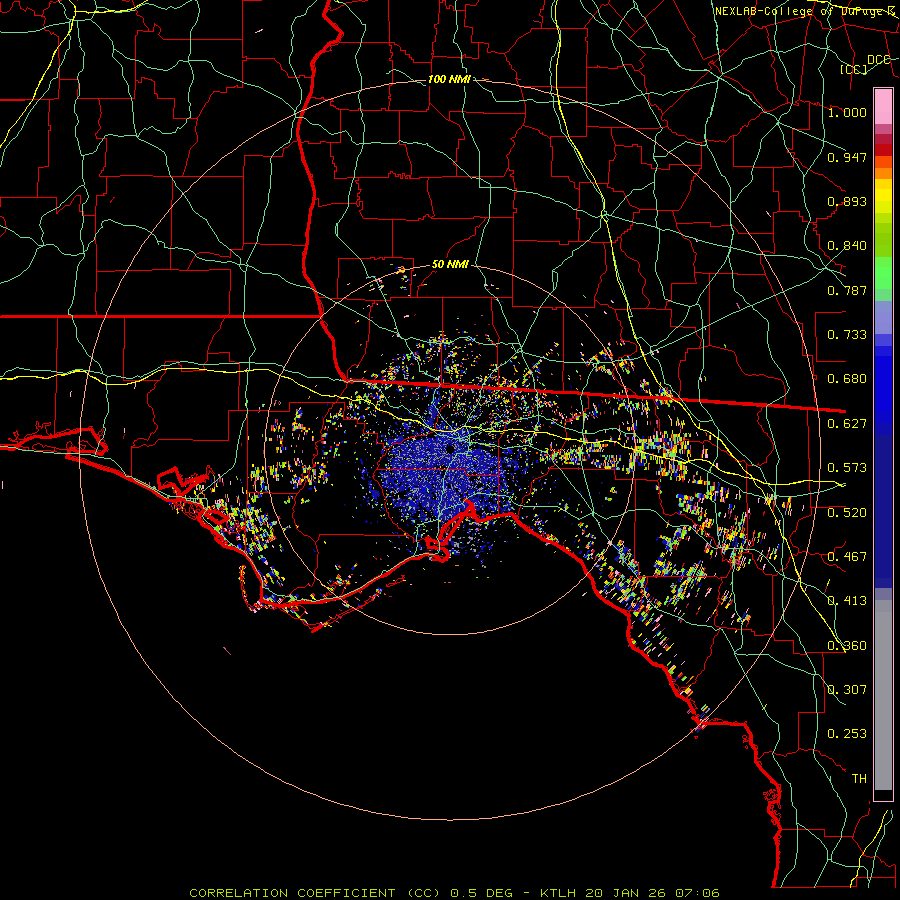Click the 0.947 color scale value
Viewport: 900px width, 900px height.
coord(847,157)
